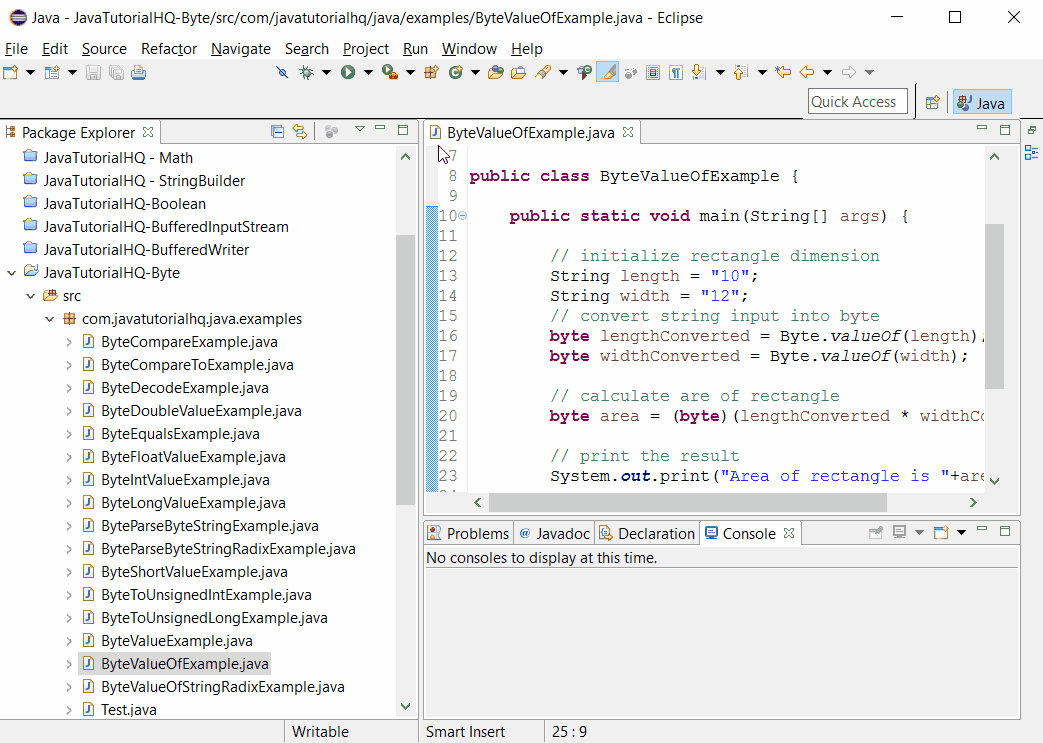Open the Print icon on the toolbar

click(x=139, y=72)
